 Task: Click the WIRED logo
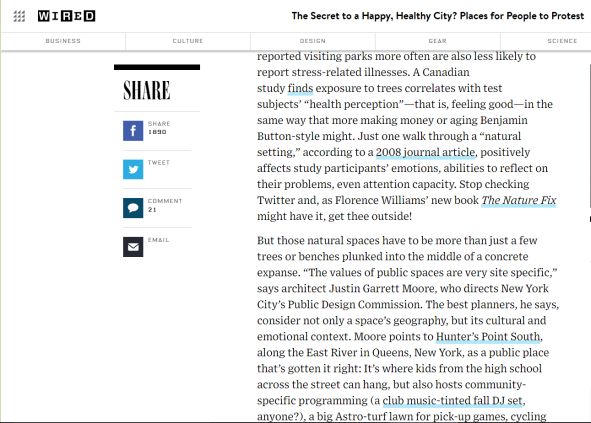point(66,16)
